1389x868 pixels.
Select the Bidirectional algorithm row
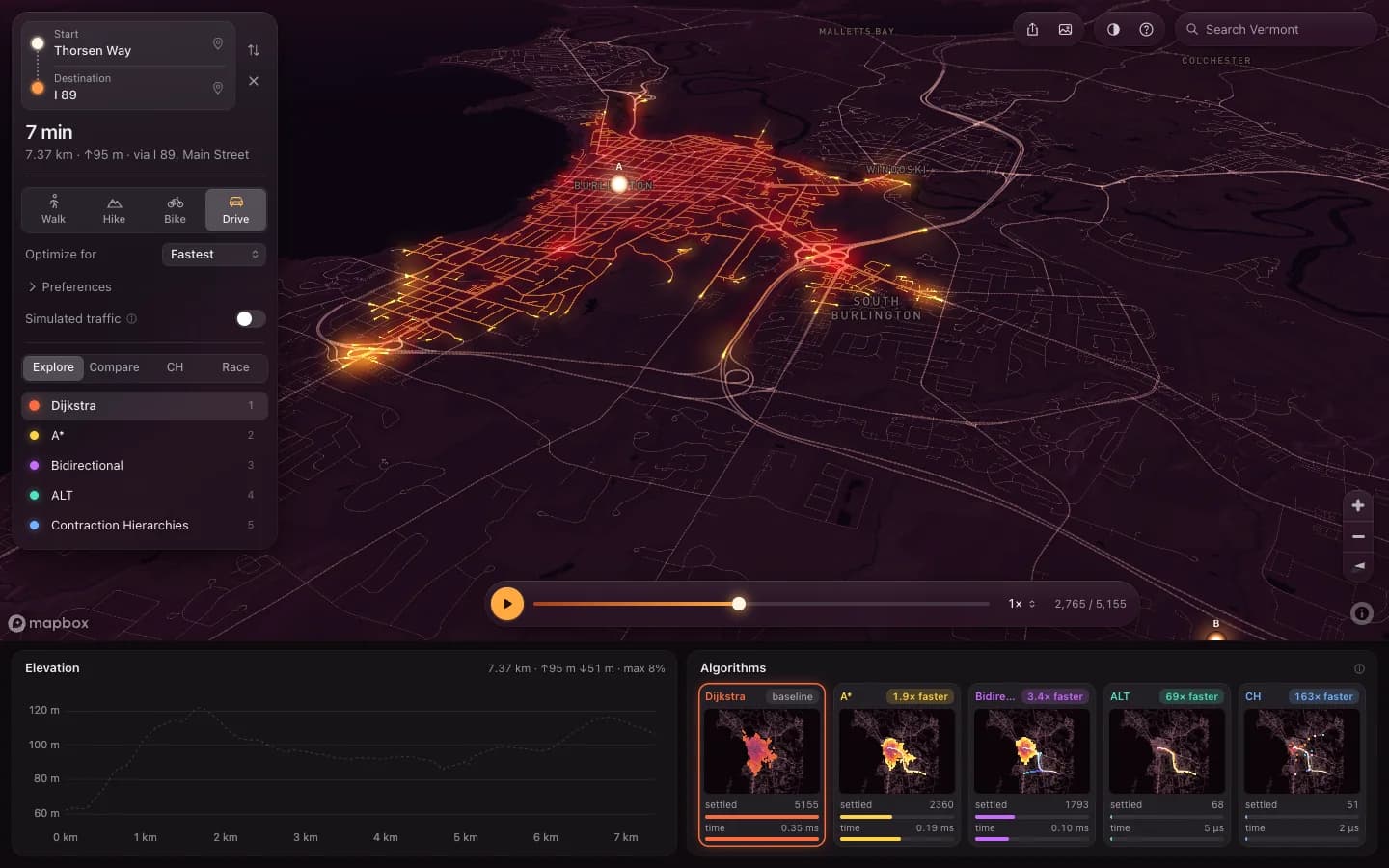[x=145, y=465]
